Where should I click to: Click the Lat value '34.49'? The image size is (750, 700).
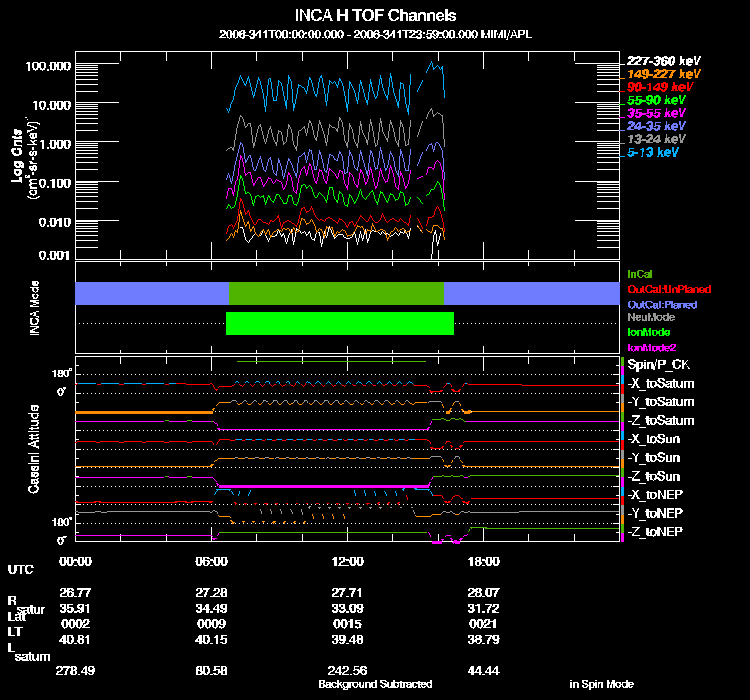(x=211, y=609)
